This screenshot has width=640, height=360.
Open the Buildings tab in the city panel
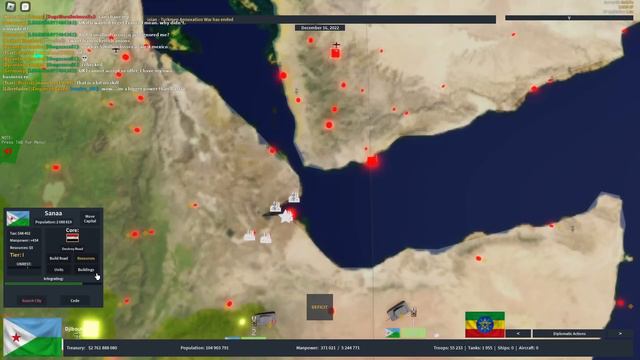click(x=86, y=270)
